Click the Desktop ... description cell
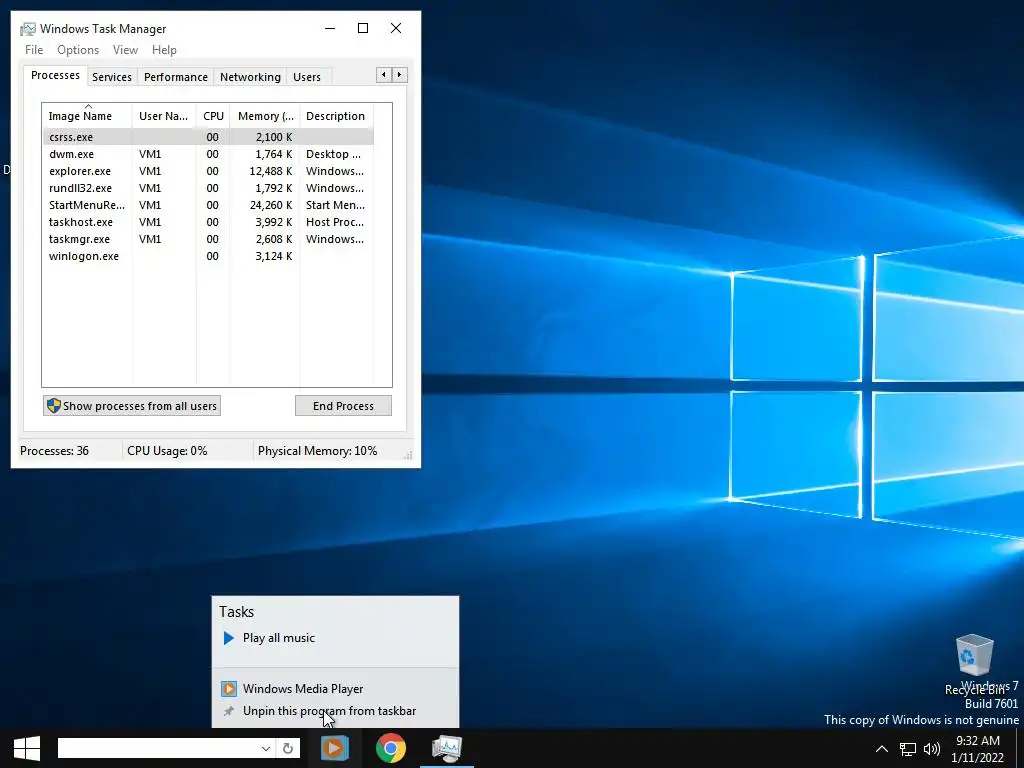The image size is (1024, 768). coord(333,154)
